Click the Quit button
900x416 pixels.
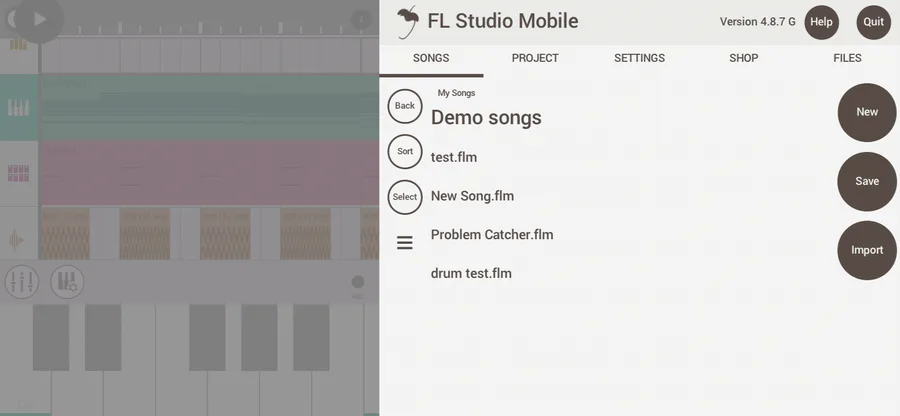tap(874, 22)
